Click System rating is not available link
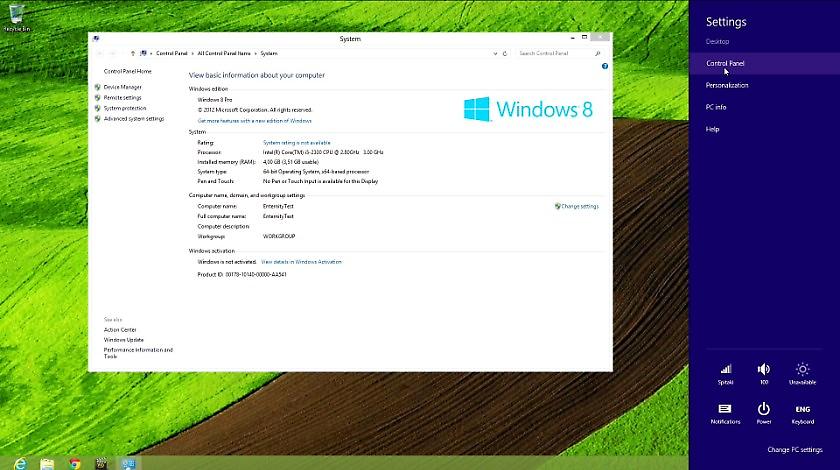840x470 pixels. (x=297, y=143)
